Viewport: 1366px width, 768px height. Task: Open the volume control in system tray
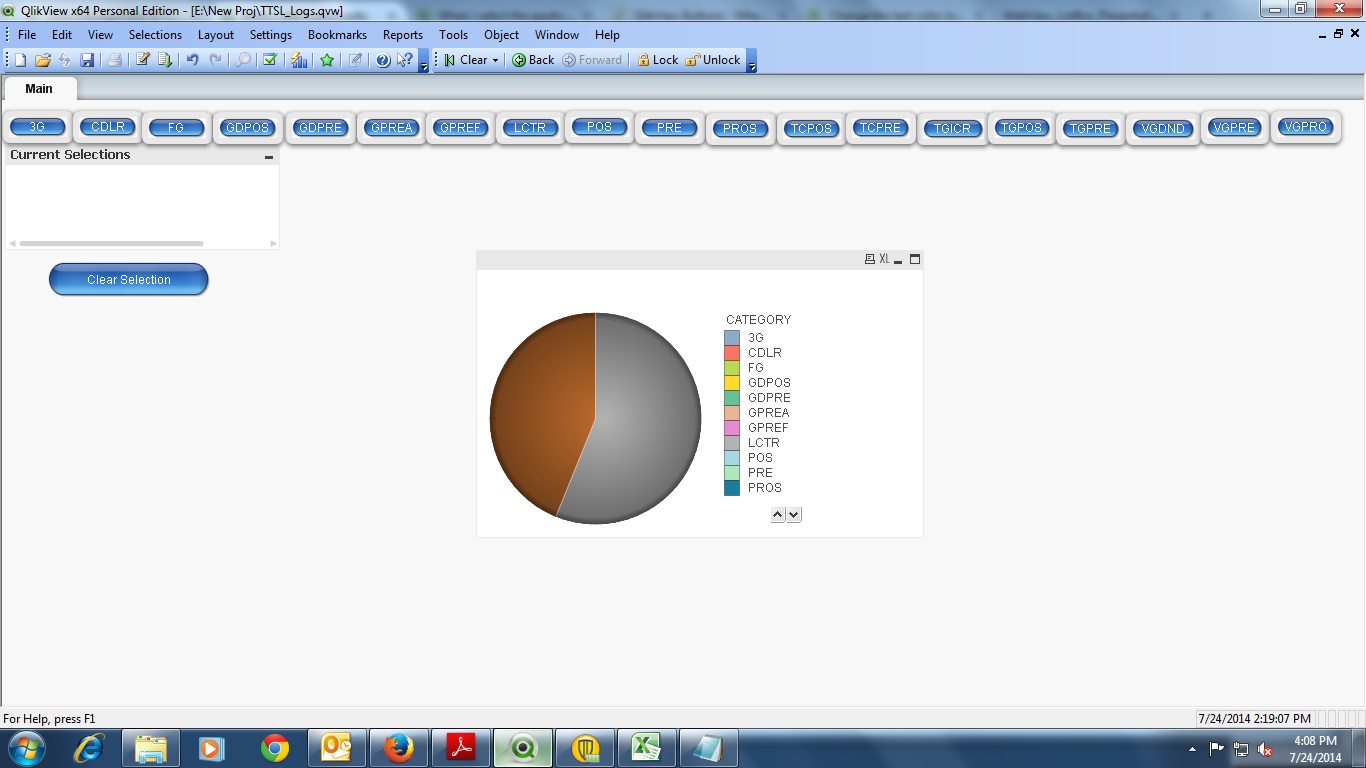[1265, 749]
